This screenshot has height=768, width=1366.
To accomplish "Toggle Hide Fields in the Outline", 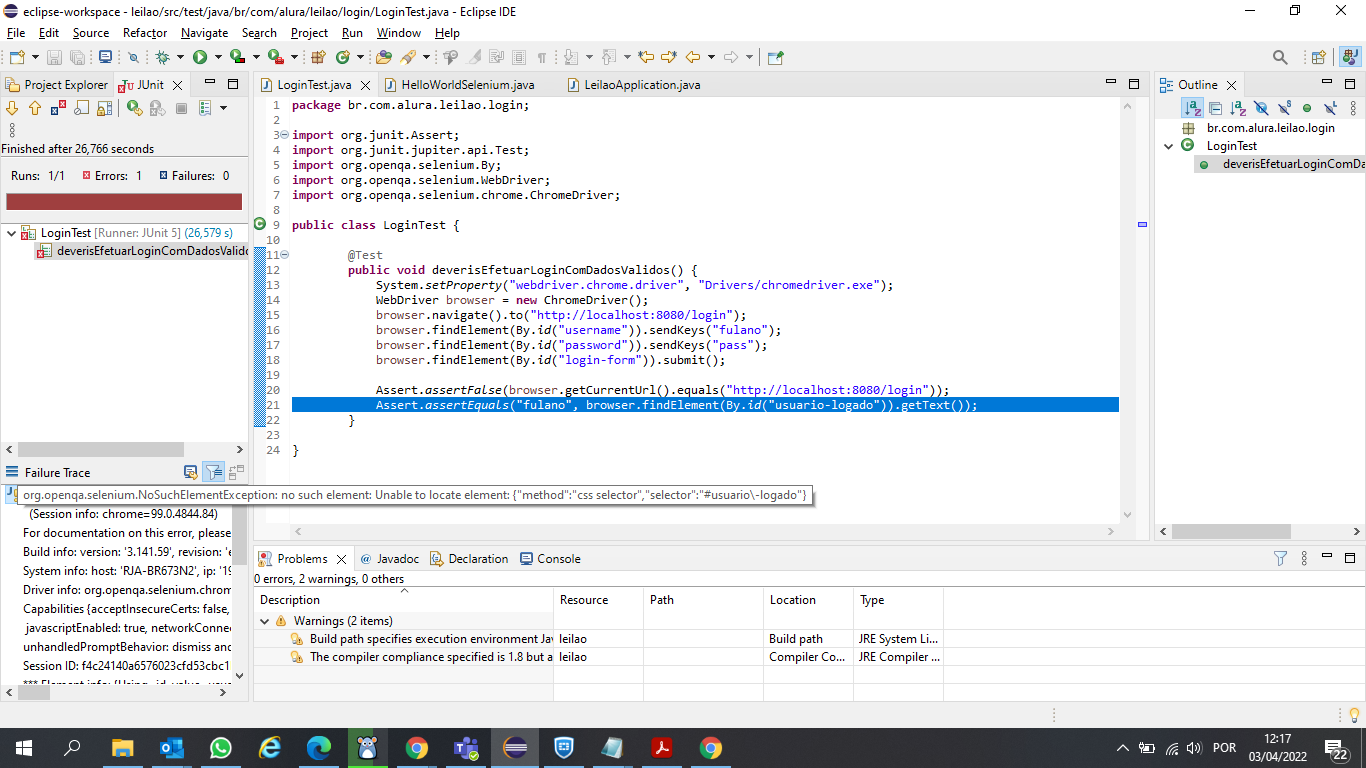I will [1261, 108].
